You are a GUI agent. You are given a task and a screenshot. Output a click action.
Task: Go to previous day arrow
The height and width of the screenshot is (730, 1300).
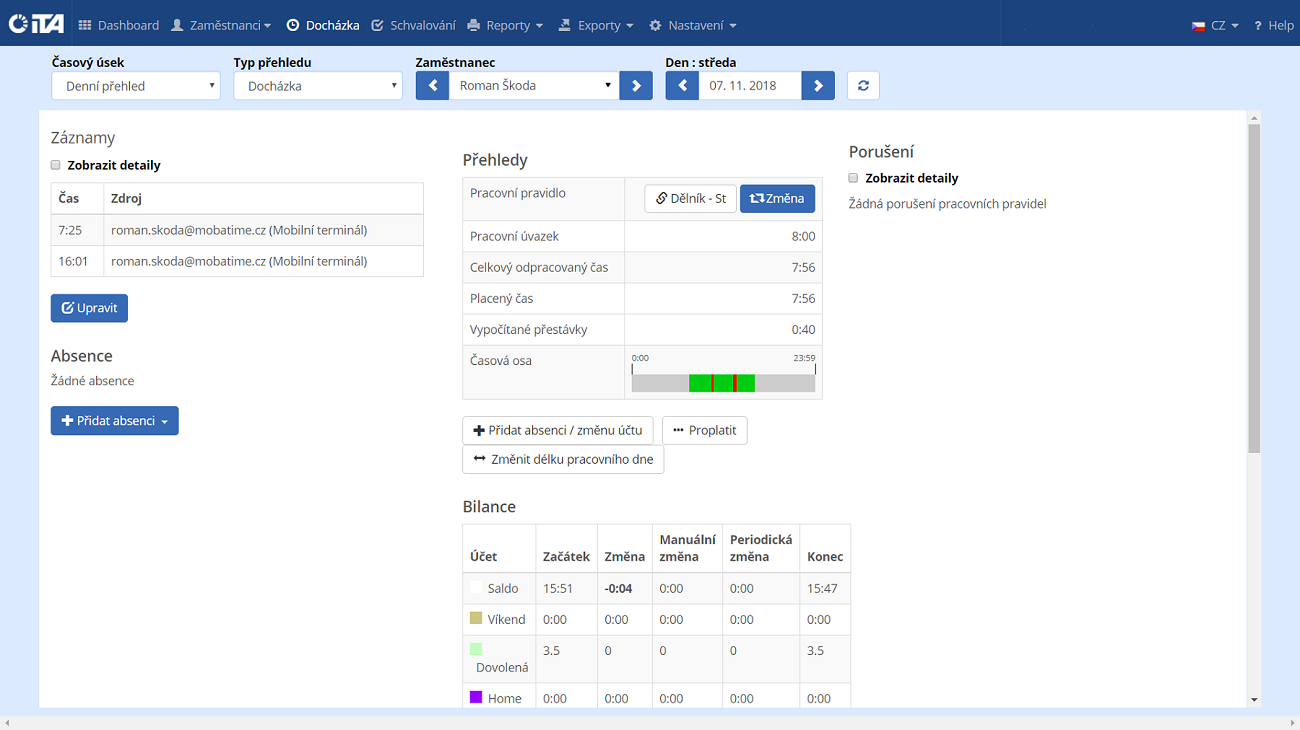click(x=682, y=86)
